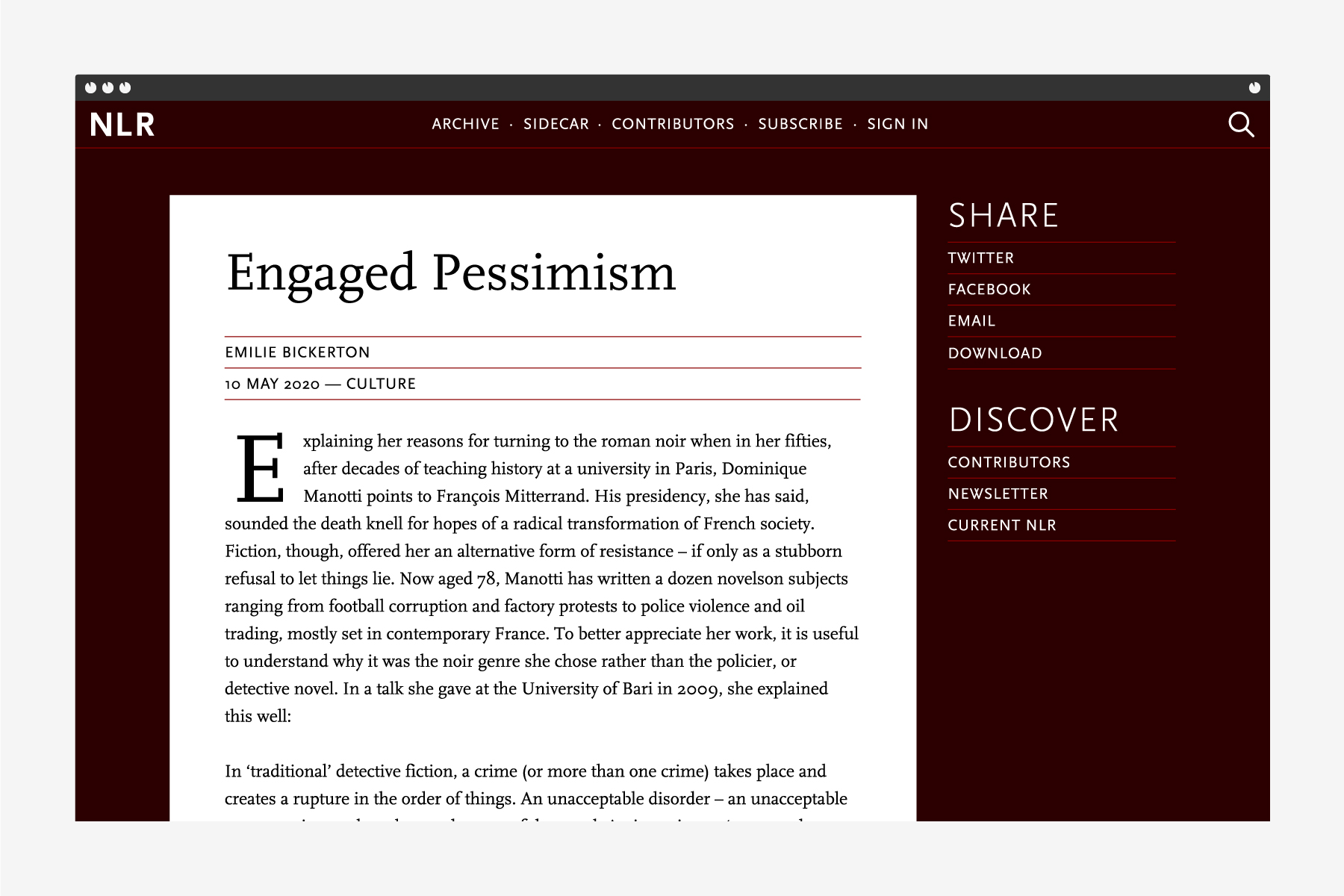Share article on Facebook
Viewport: 1344px width, 896px height.
(989, 290)
